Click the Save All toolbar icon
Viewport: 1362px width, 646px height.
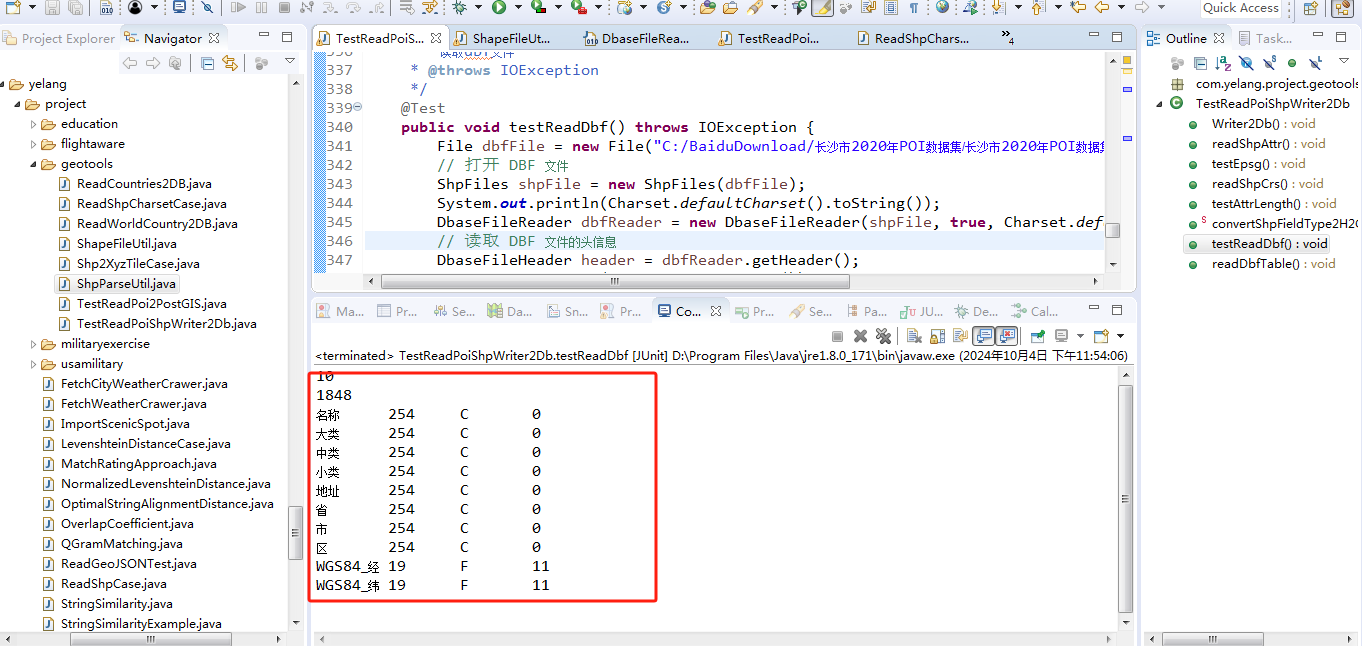pos(75,8)
